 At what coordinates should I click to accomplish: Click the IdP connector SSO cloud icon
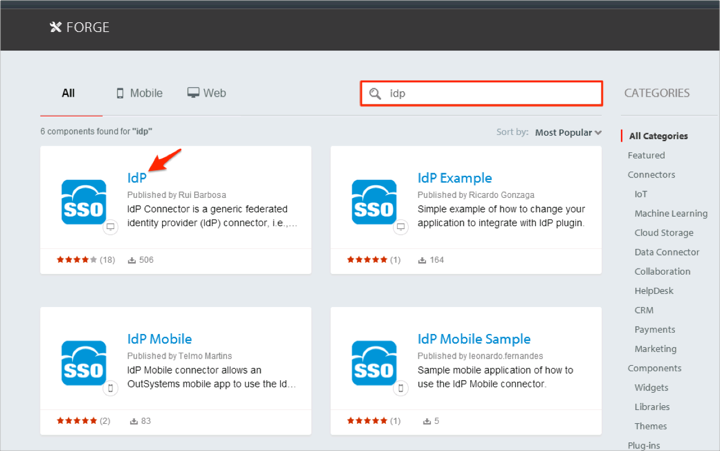coord(83,202)
